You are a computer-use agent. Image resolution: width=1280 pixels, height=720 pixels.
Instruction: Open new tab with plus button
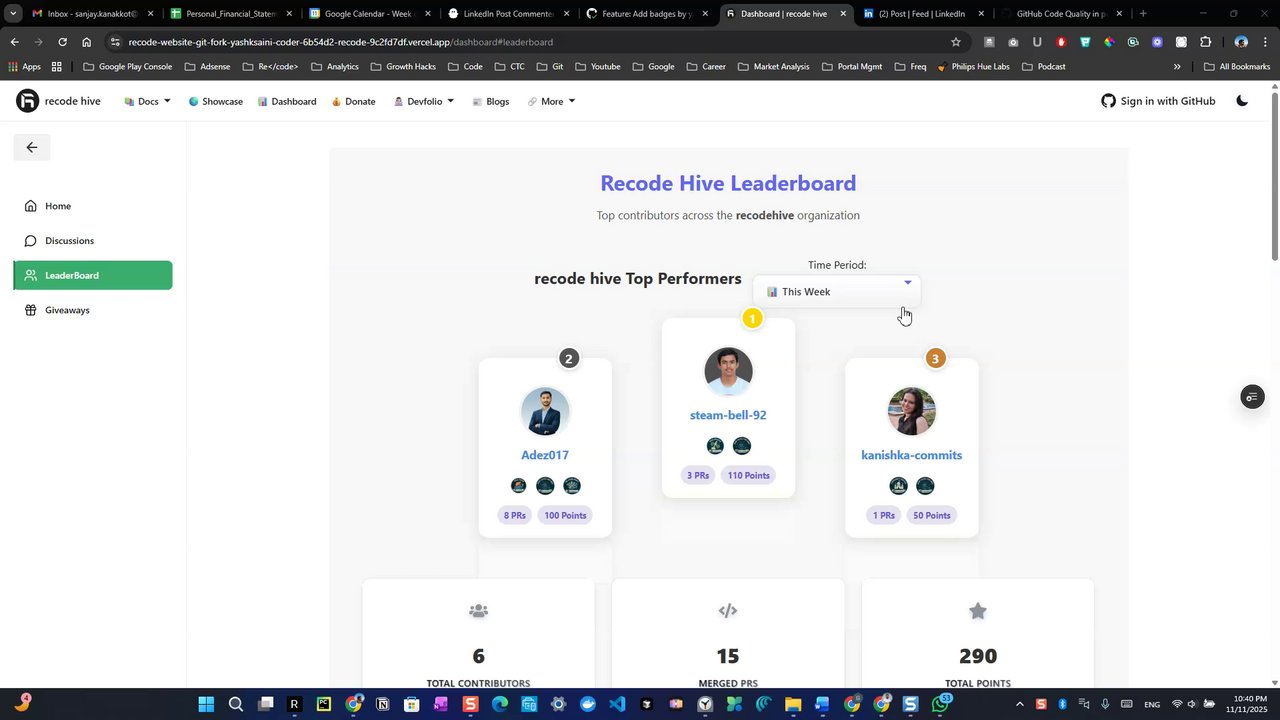[1143, 14]
